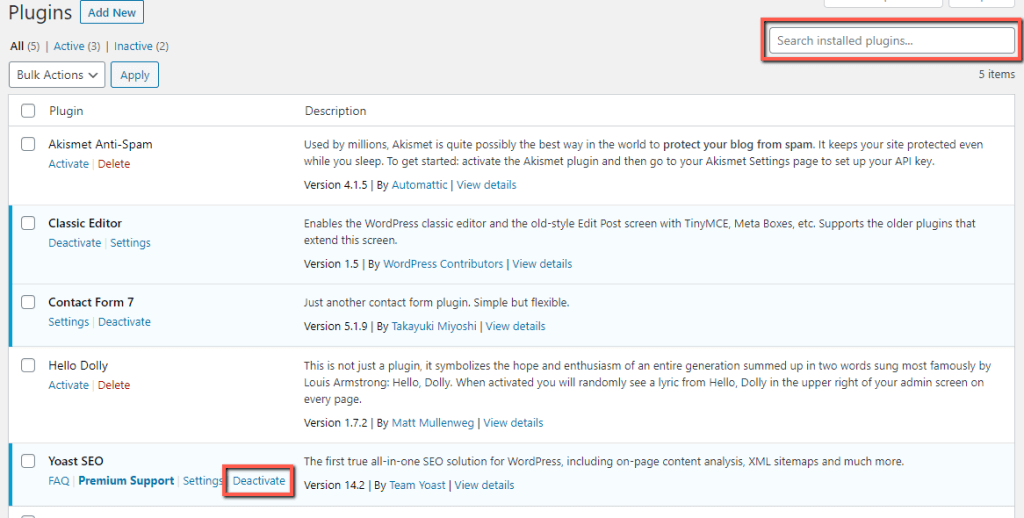Viewport: 1024px width, 518px height.
Task: Focus the Search installed plugins field
Action: point(891,40)
